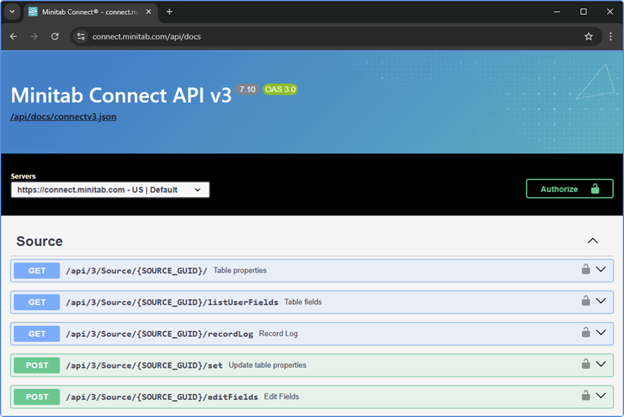Click the Authorize button
This screenshot has height=417, width=624.
click(569, 189)
